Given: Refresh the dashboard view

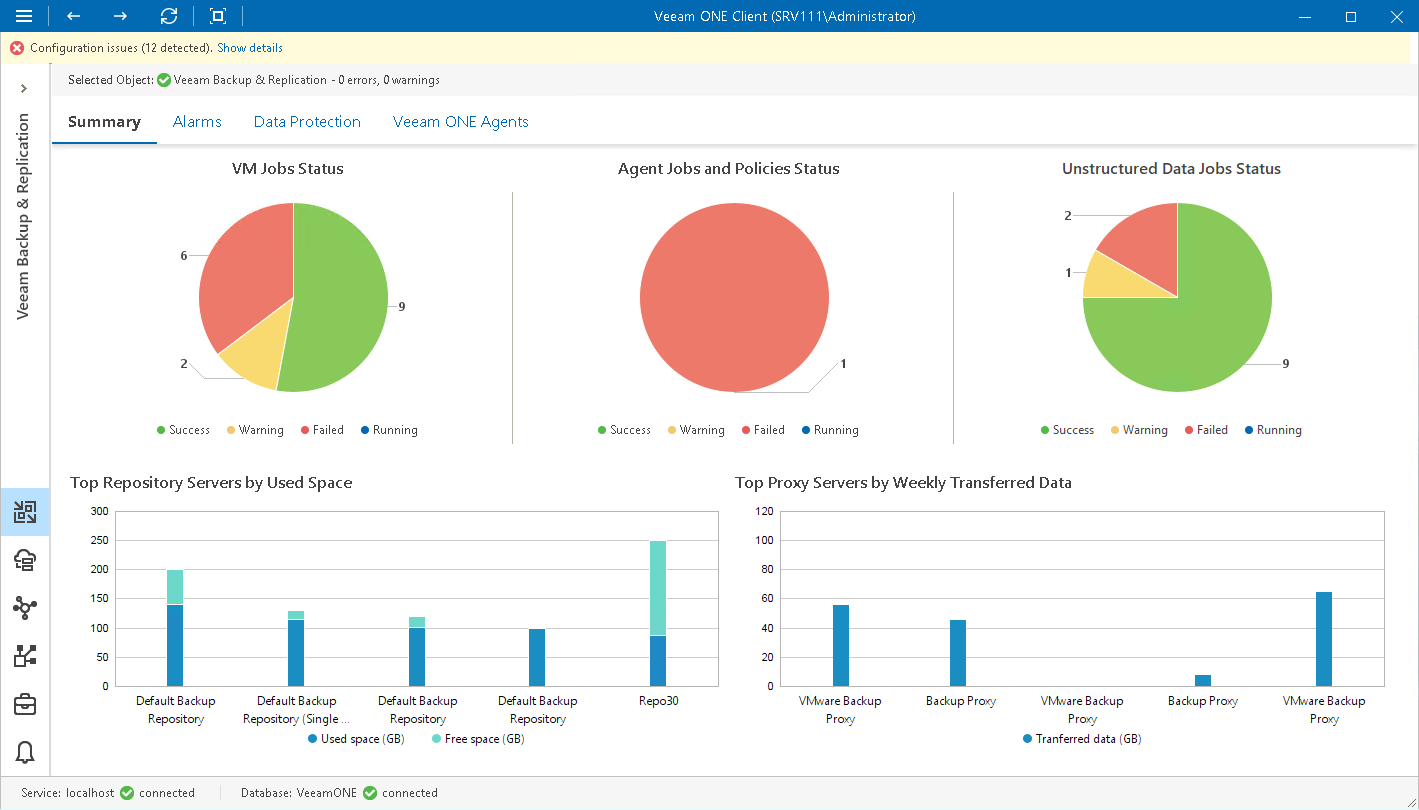Looking at the screenshot, I should [168, 16].
